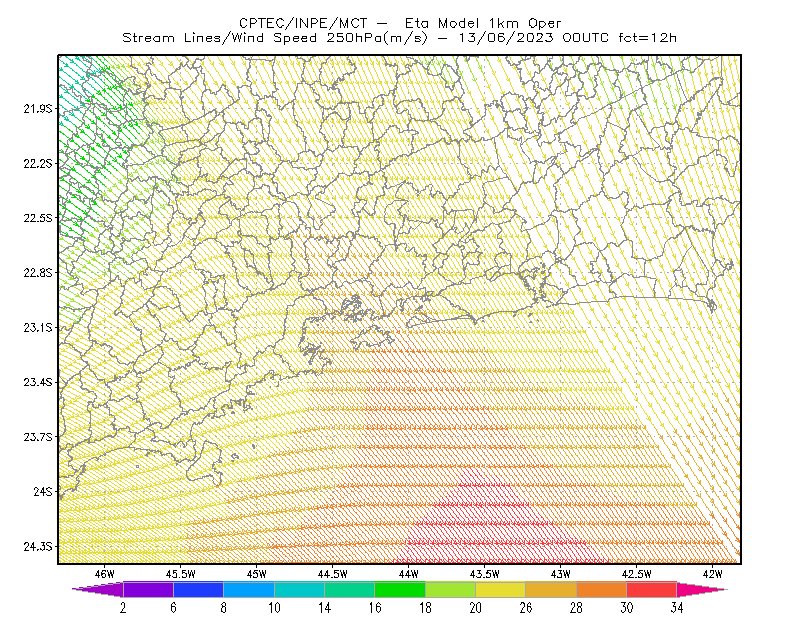The height and width of the screenshot is (618, 800).
Task: Click the yellow color bar segment between 20 and 26
Action: 501,589
